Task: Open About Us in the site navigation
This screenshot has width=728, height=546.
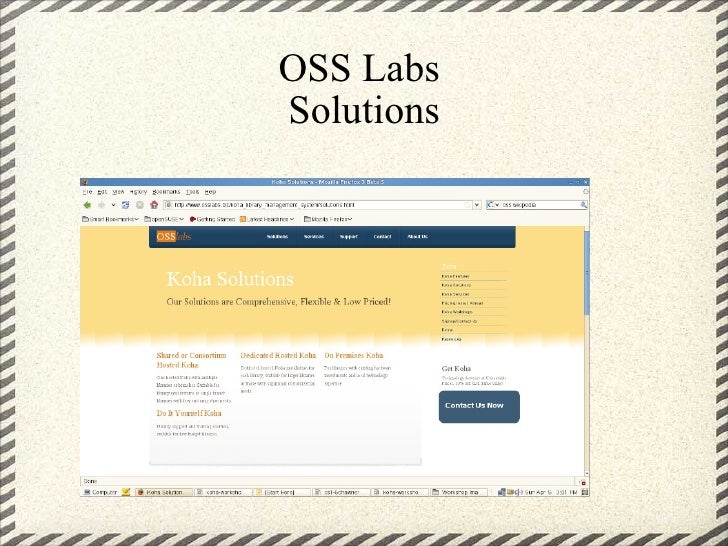Action: point(417,237)
